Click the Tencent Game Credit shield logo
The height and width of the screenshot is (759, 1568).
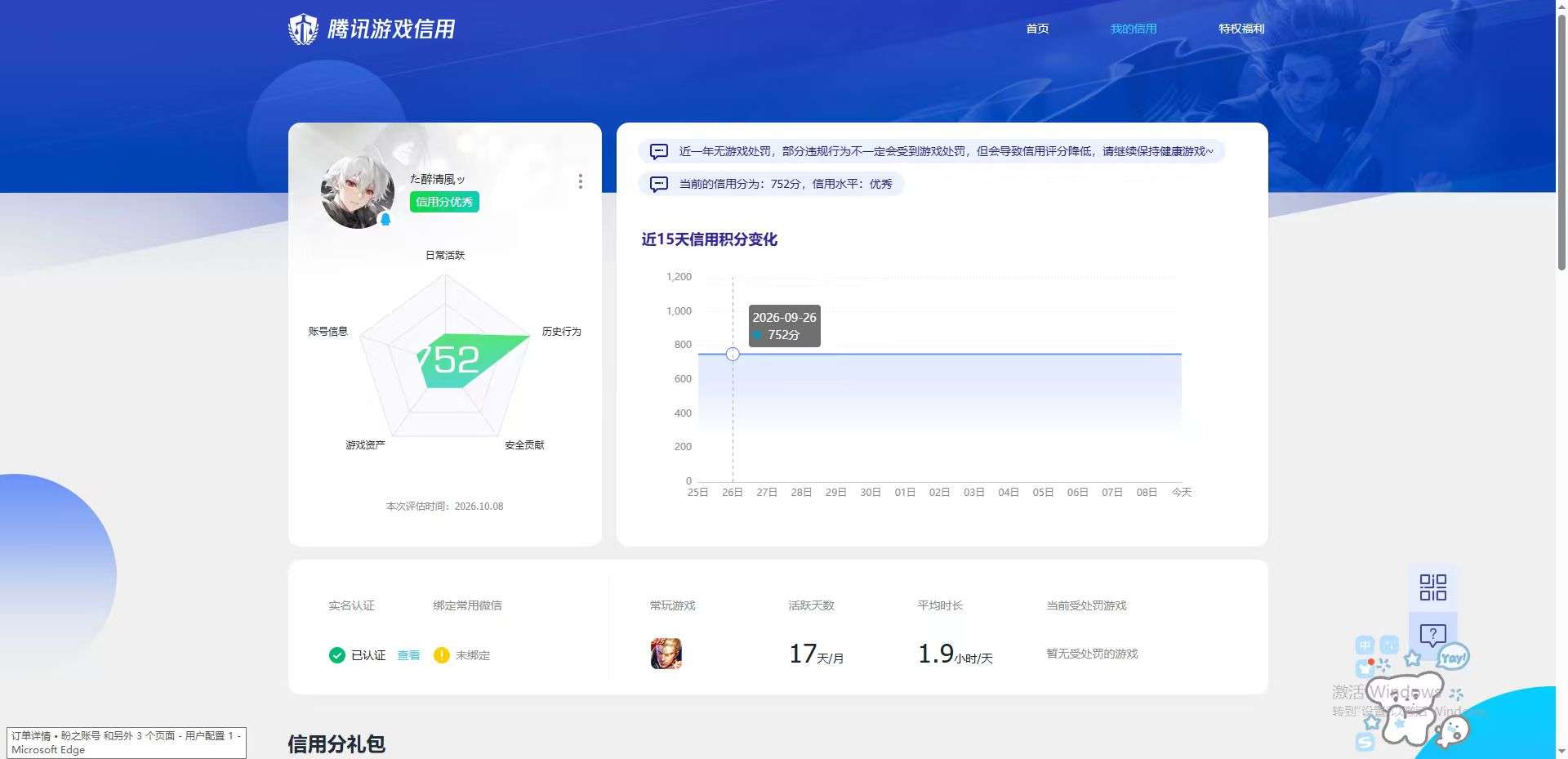point(303,29)
